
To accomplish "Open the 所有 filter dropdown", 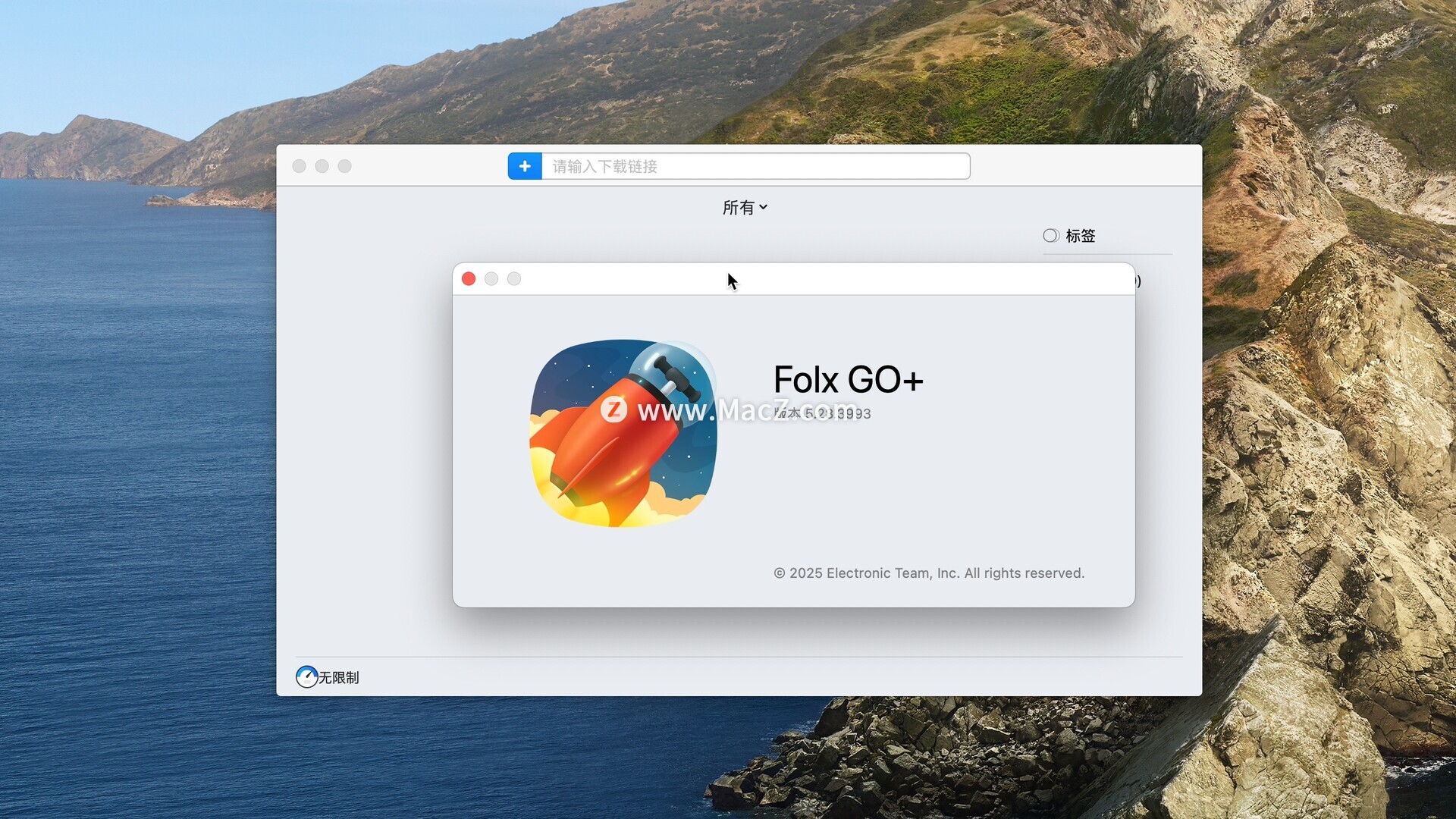I will (x=745, y=207).
